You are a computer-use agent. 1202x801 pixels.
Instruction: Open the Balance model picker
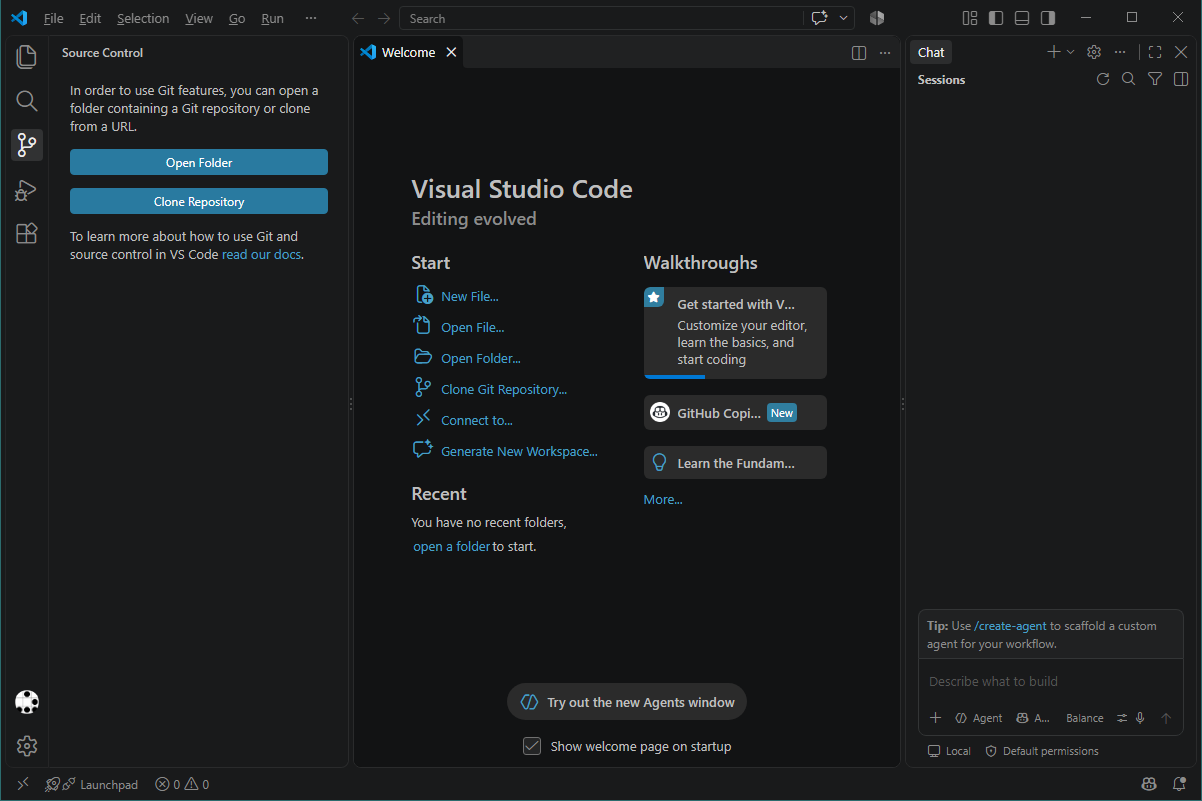pyautogui.click(x=1085, y=718)
